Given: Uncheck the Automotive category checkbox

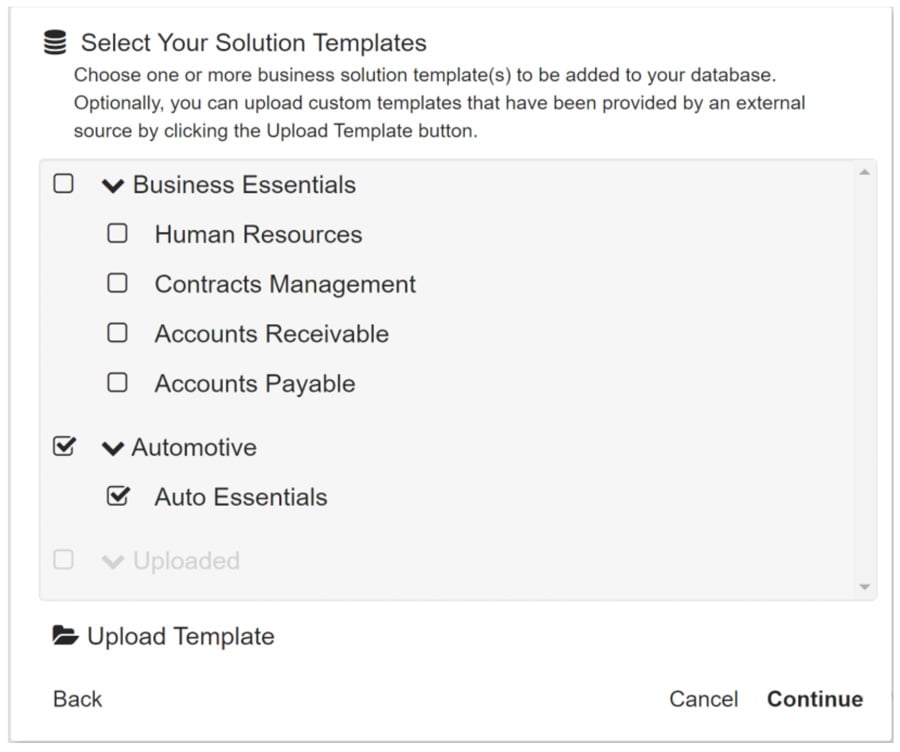Looking at the screenshot, I should tap(64, 446).
